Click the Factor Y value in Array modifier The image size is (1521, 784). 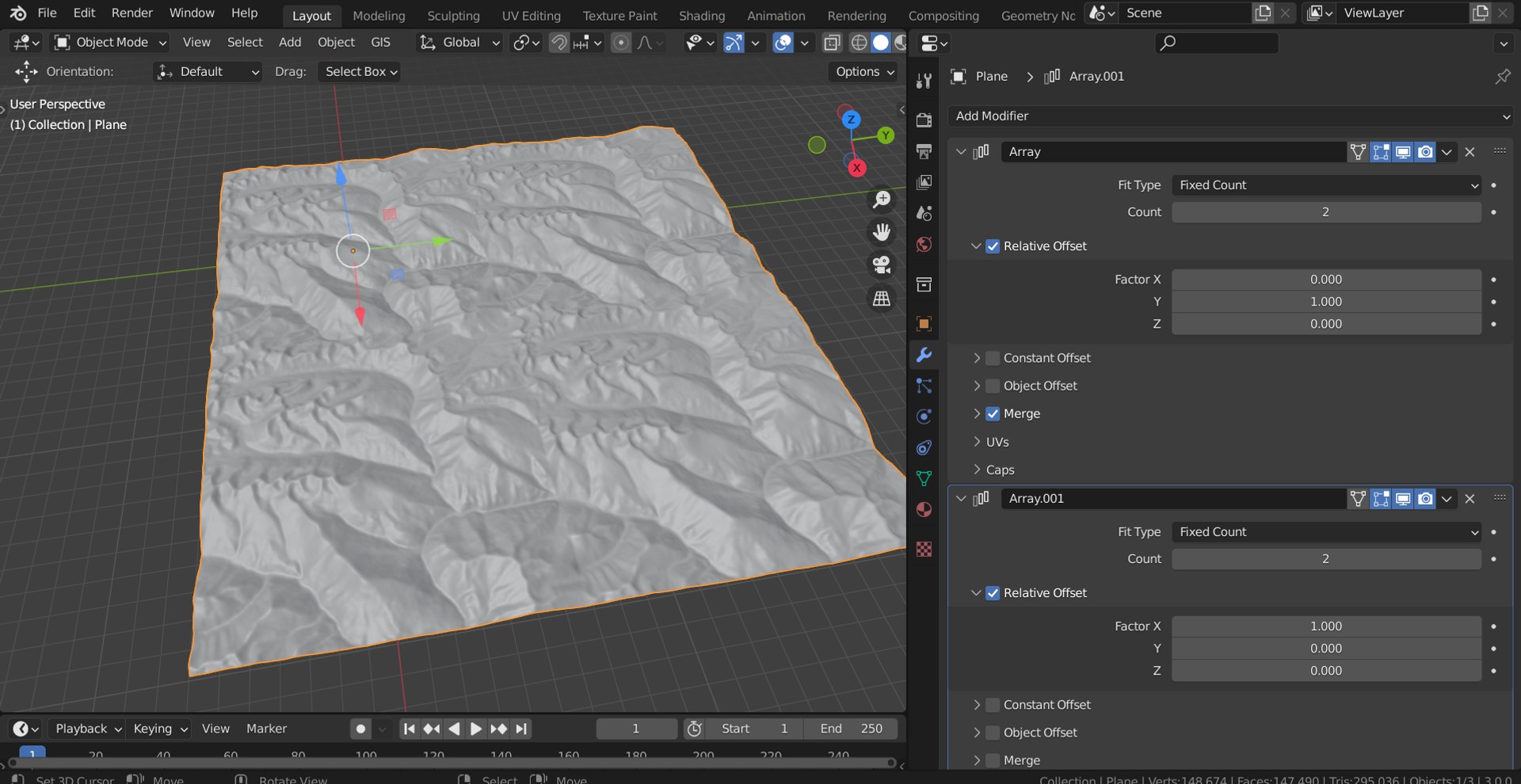[x=1326, y=302]
